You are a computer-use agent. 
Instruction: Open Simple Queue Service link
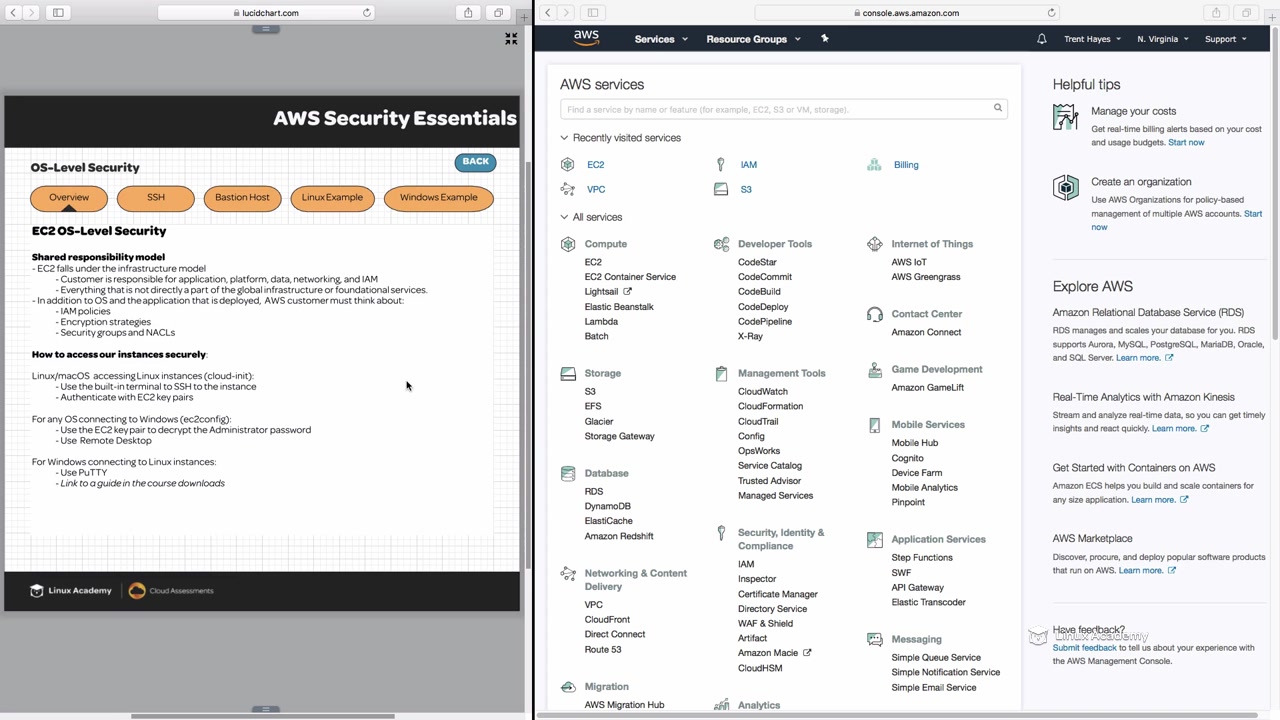pyautogui.click(x=936, y=658)
